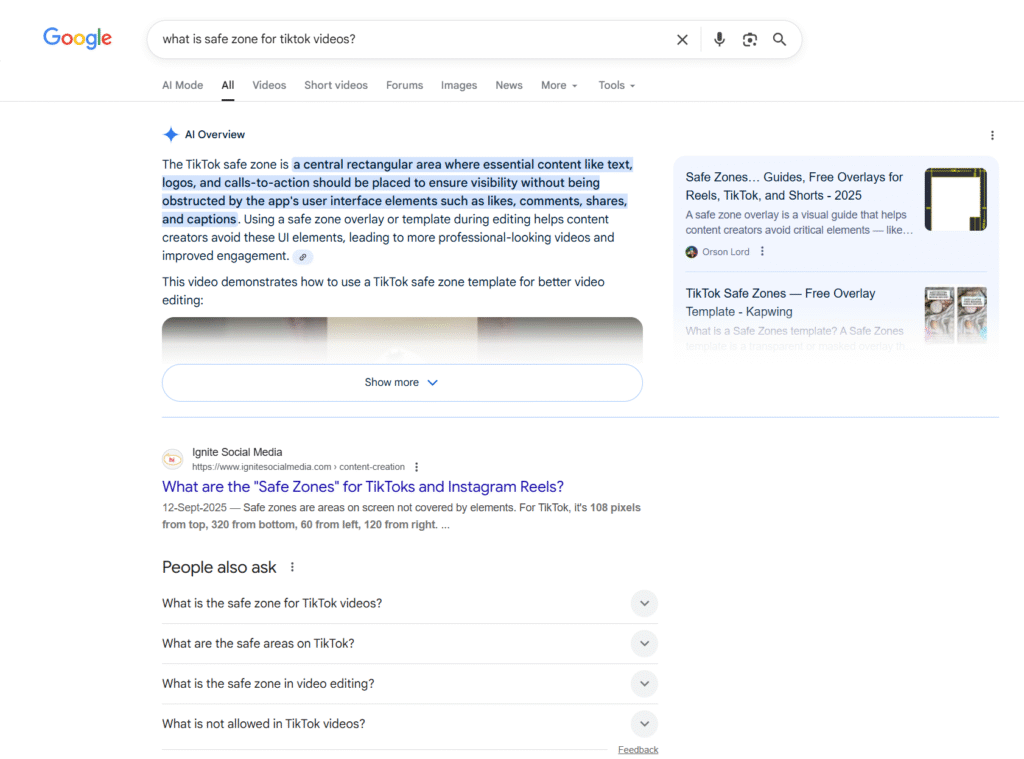
Task: Click the Kapwing safe zones thumbnail
Action: pyautogui.click(x=955, y=314)
